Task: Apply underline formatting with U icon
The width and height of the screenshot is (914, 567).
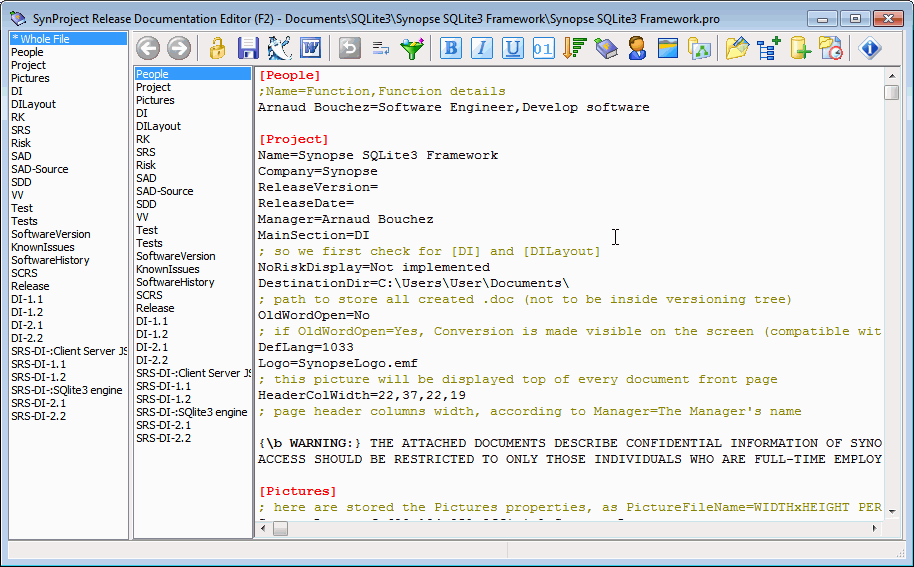Action: pos(512,48)
